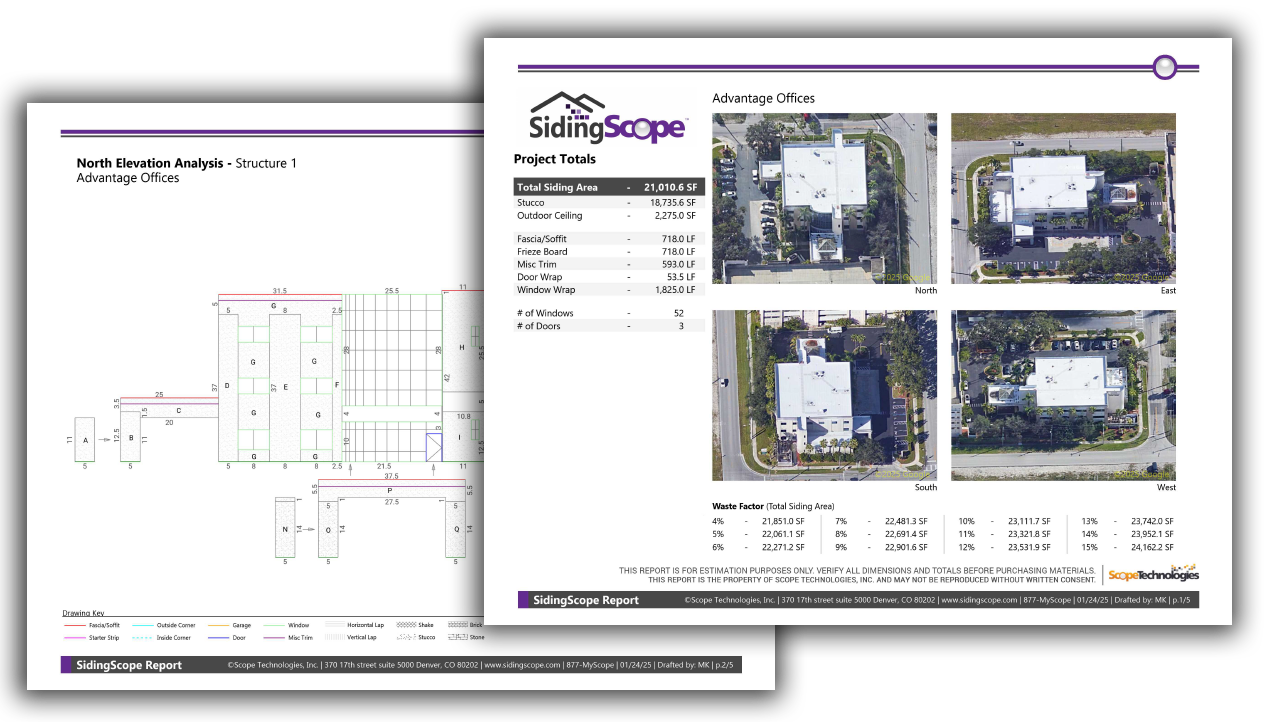
Task: Select the Outdoor Ceiling 2,275.0 SF row
Action: [609, 215]
